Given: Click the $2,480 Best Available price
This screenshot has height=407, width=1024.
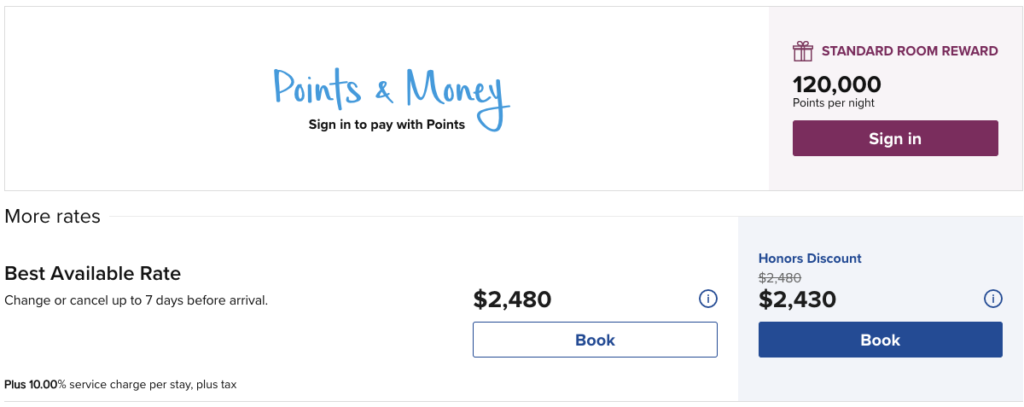Looking at the screenshot, I should pyautogui.click(x=512, y=299).
